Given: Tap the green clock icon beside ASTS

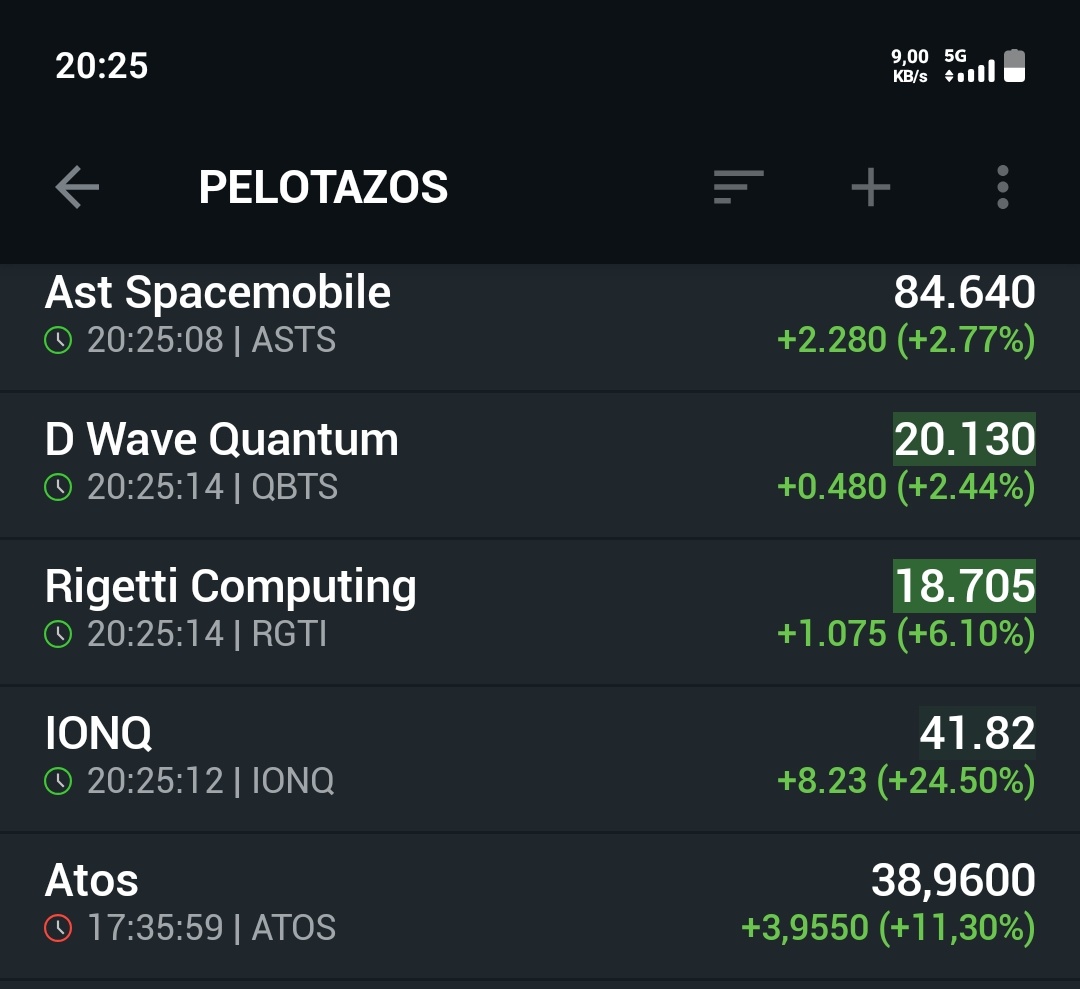Looking at the screenshot, I should point(59,341).
